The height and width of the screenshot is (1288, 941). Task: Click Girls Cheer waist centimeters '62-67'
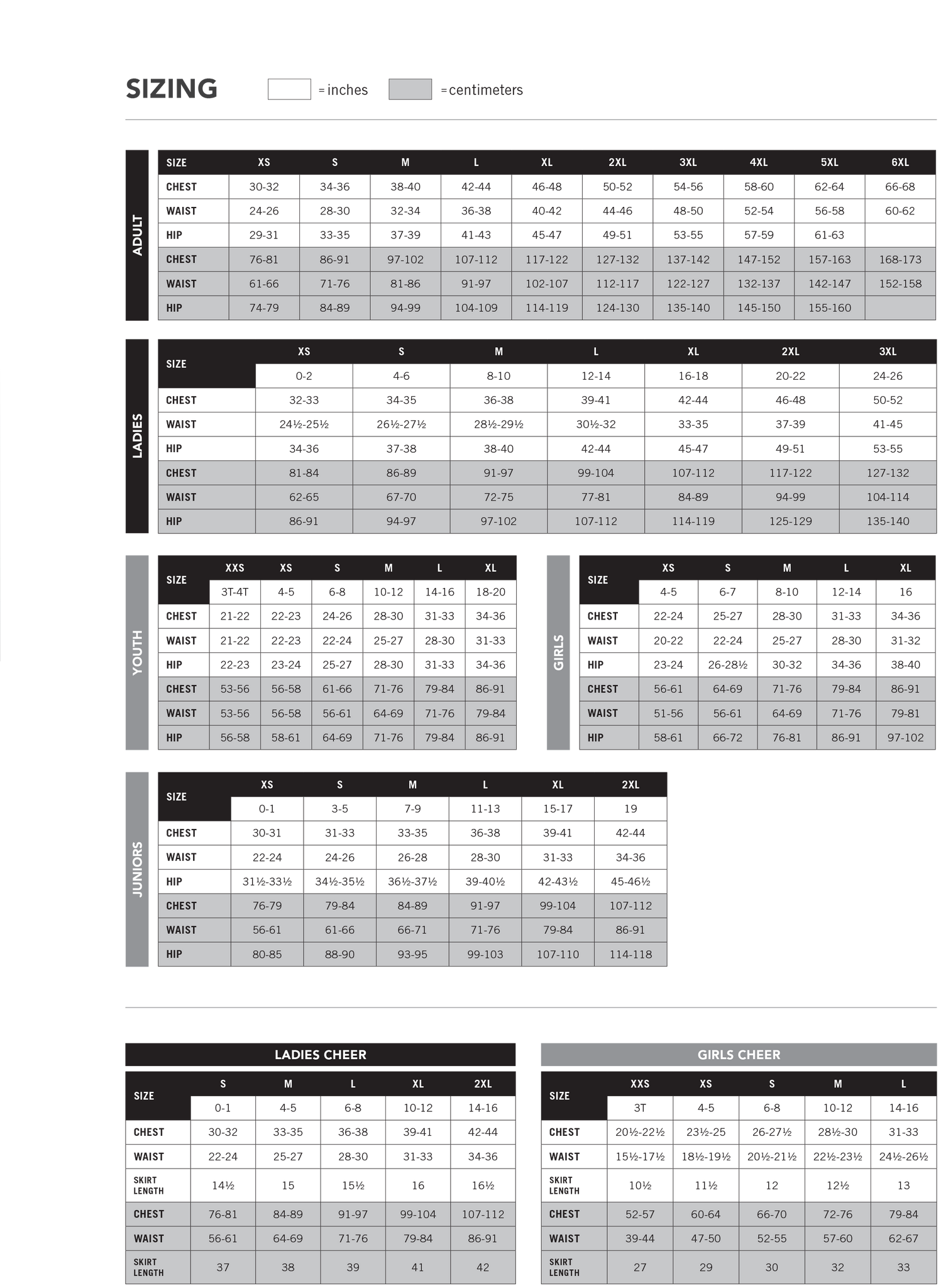903,1238
